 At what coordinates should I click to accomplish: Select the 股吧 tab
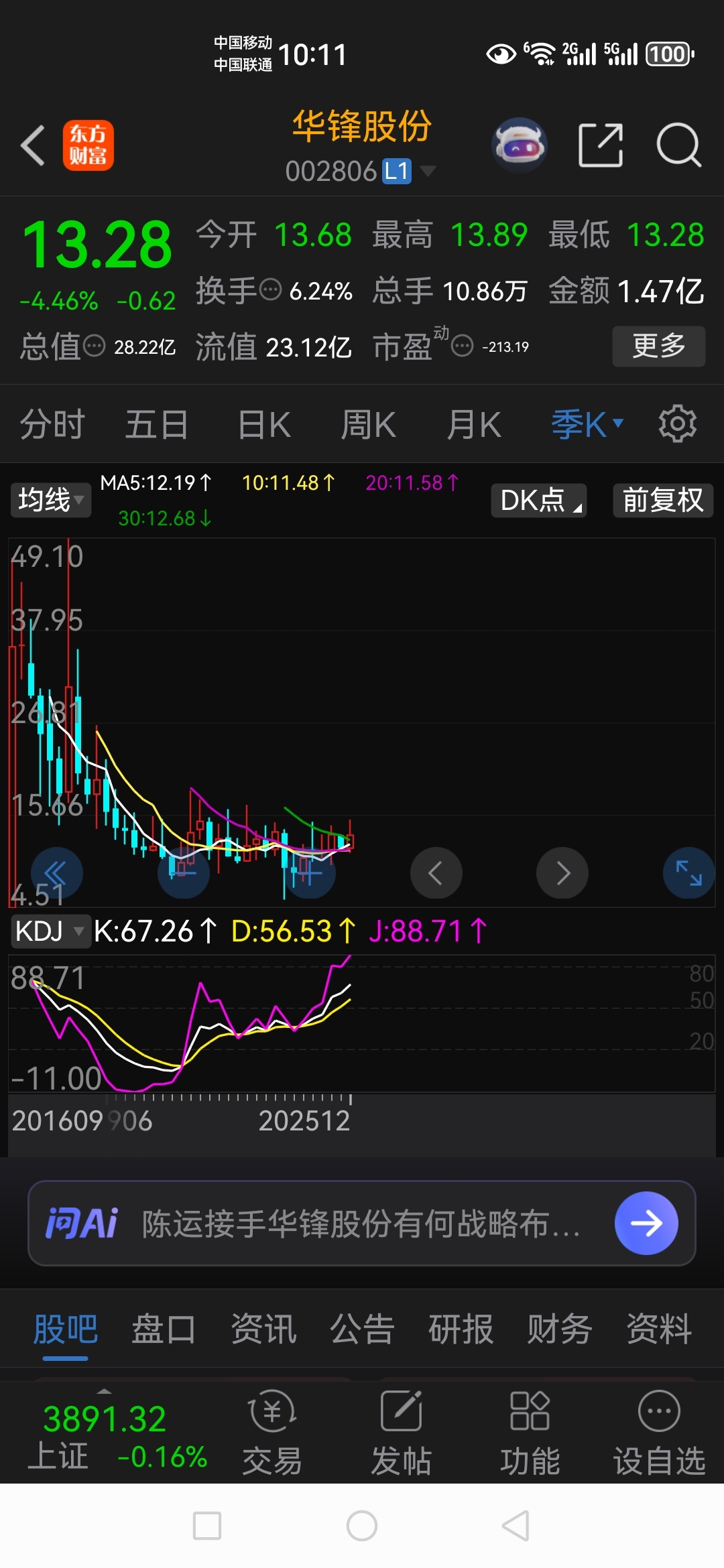(66, 1329)
